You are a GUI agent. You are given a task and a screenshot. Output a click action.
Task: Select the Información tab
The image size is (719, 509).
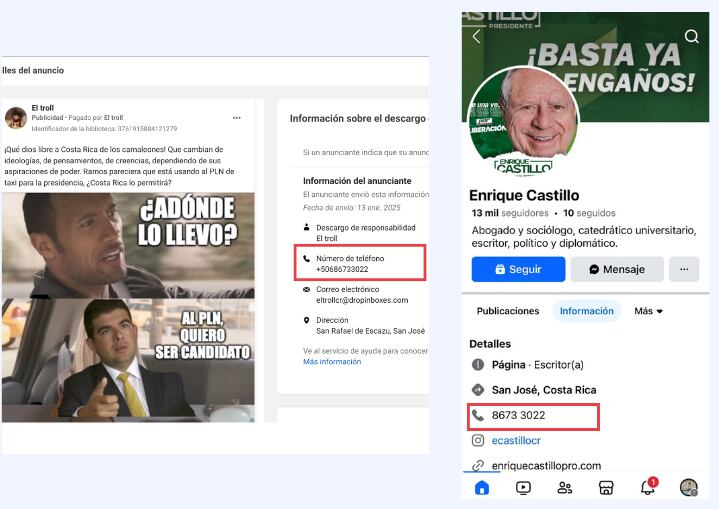point(587,311)
